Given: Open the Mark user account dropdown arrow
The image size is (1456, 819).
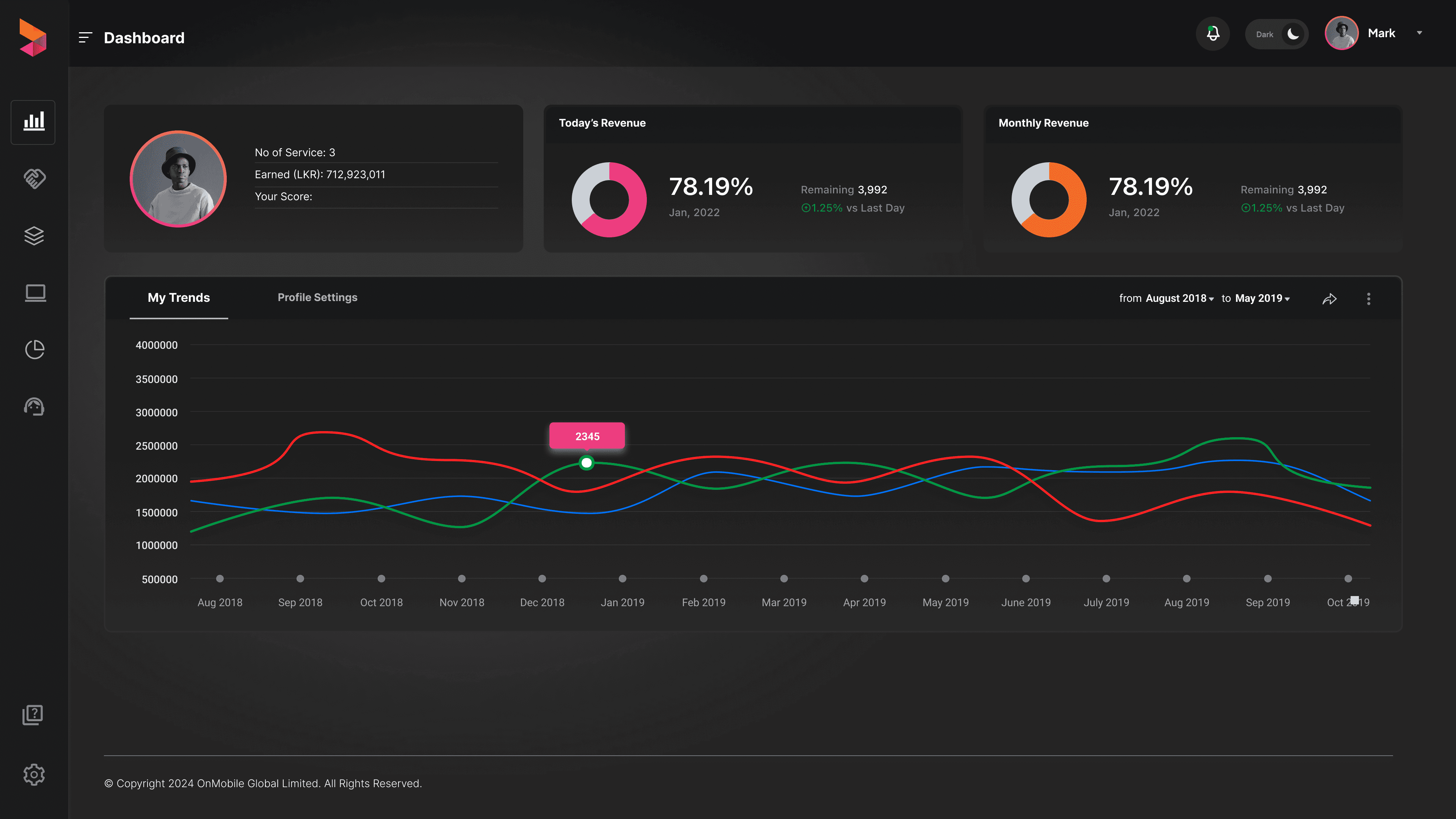Looking at the screenshot, I should pyautogui.click(x=1419, y=33).
